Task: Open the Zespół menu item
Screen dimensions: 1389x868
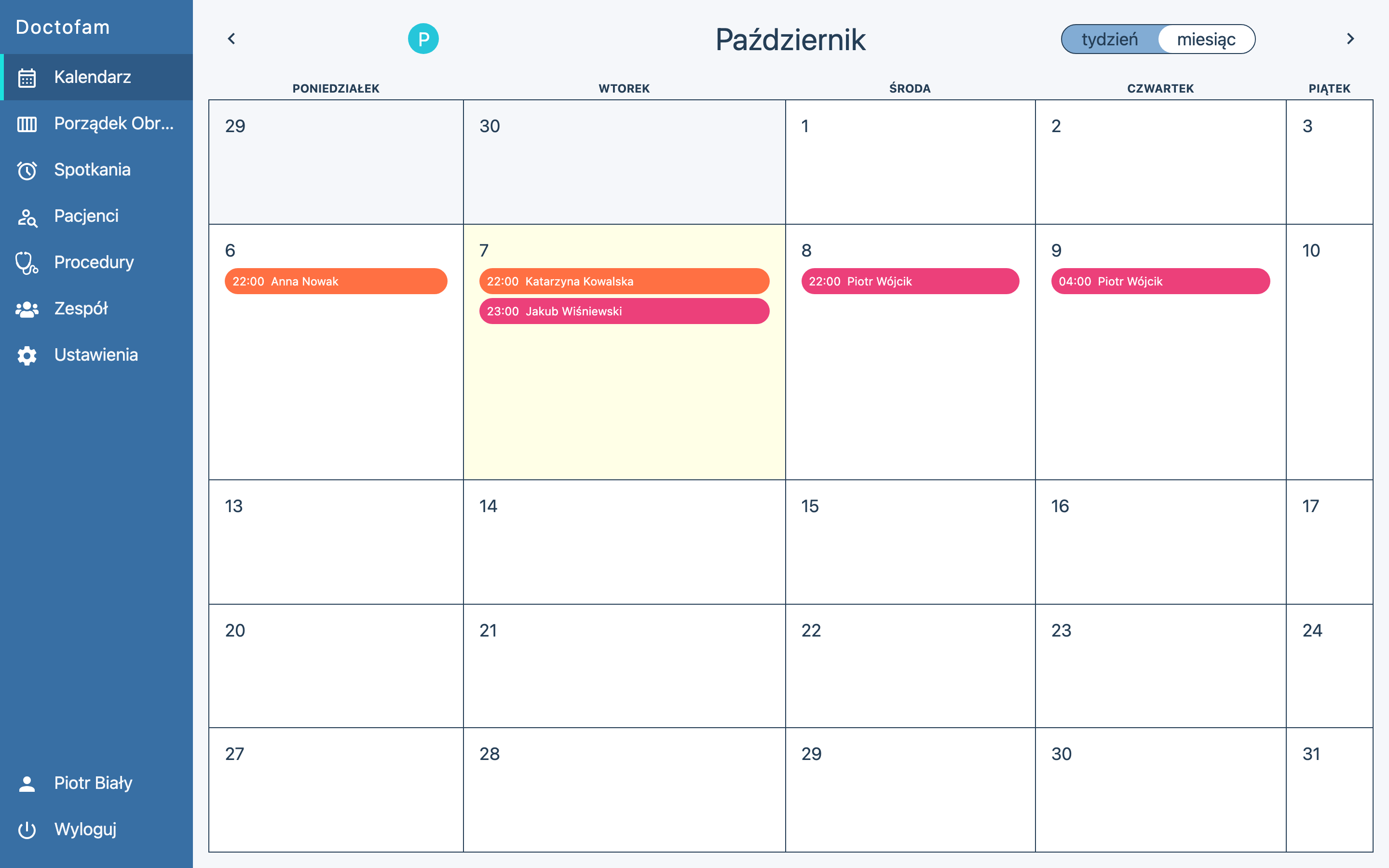Action: (81, 308)
